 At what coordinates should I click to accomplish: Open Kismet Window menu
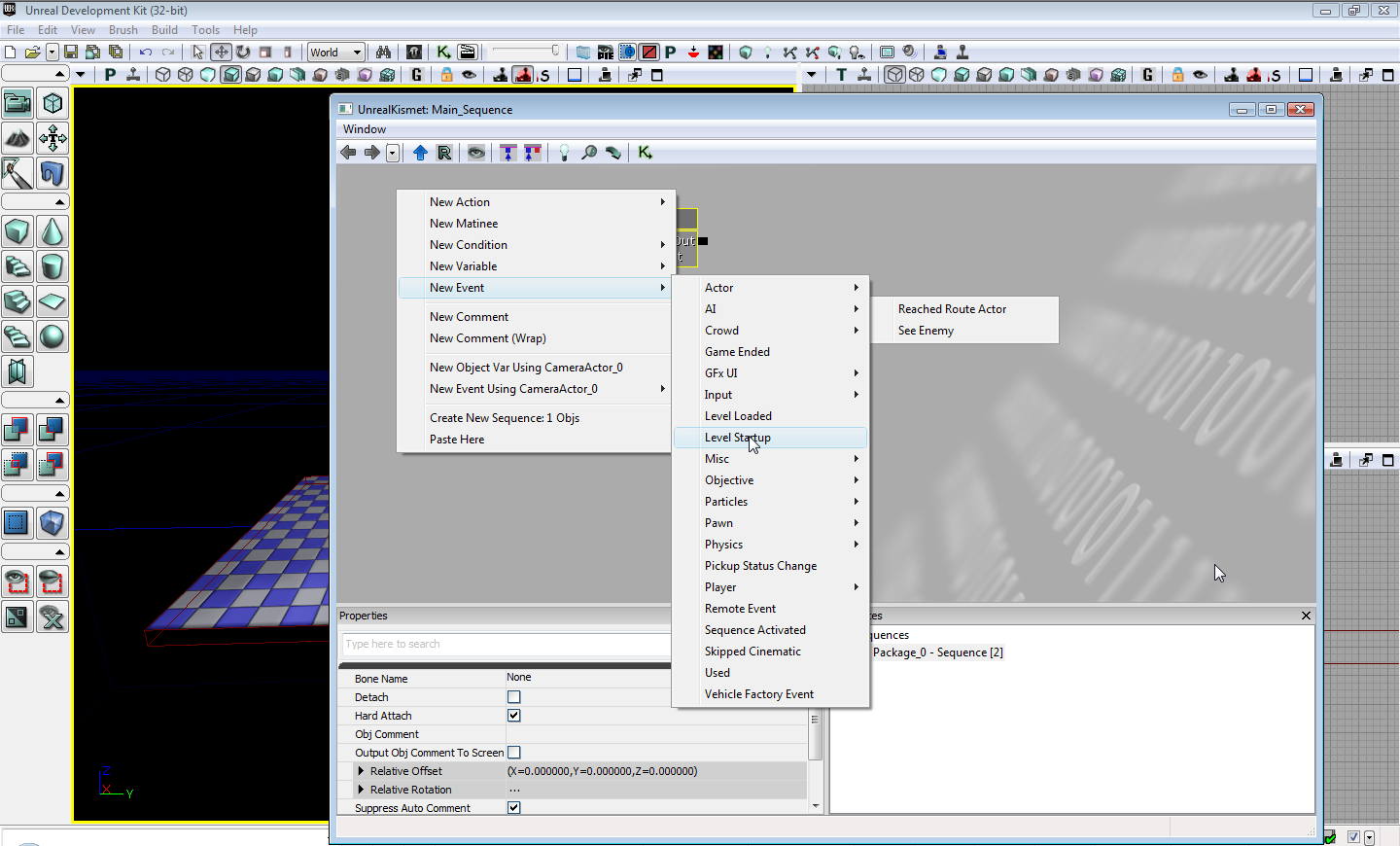pos(365,129)
